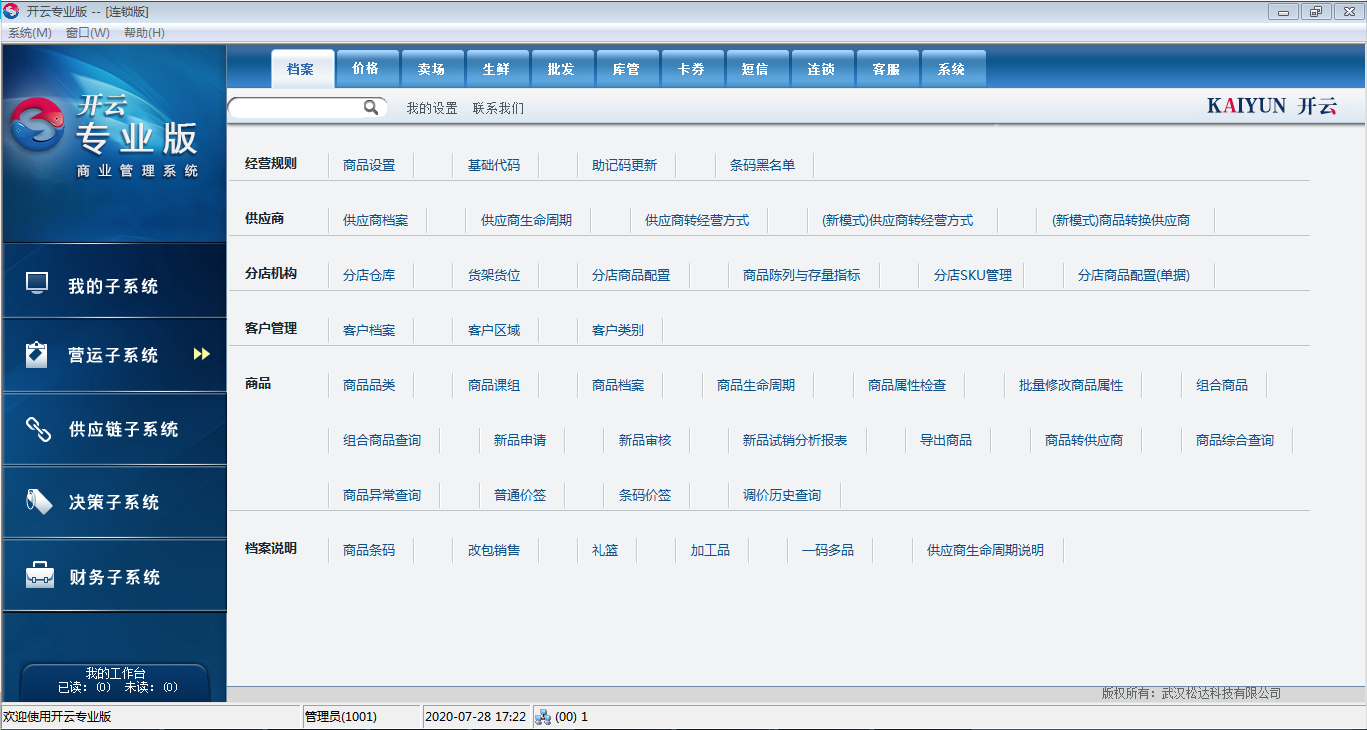Click the tag icon beside 决策子系统

[x=39, y=501]
